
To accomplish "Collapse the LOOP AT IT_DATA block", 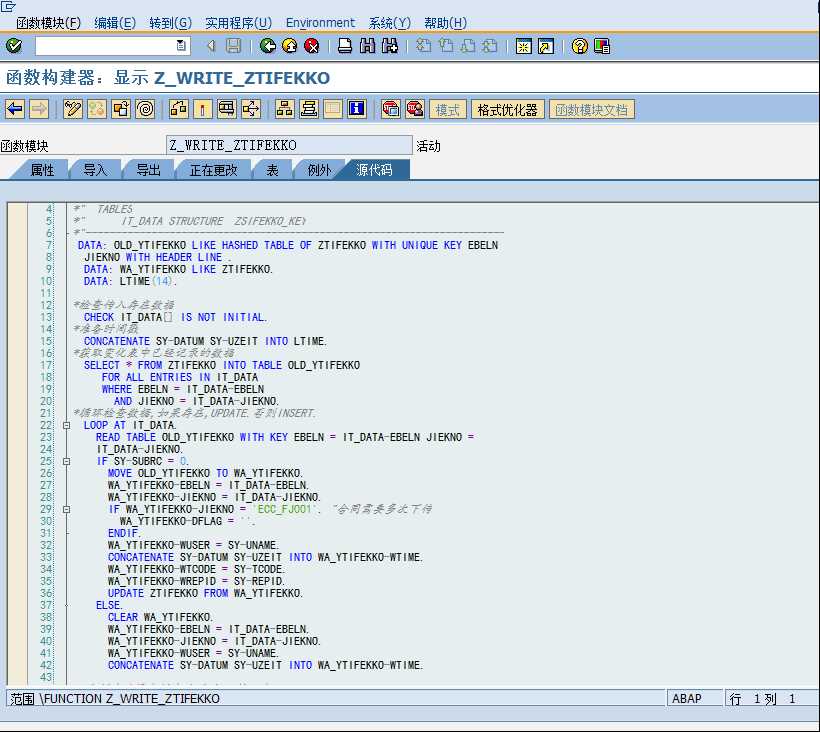I will pos(66,426).
